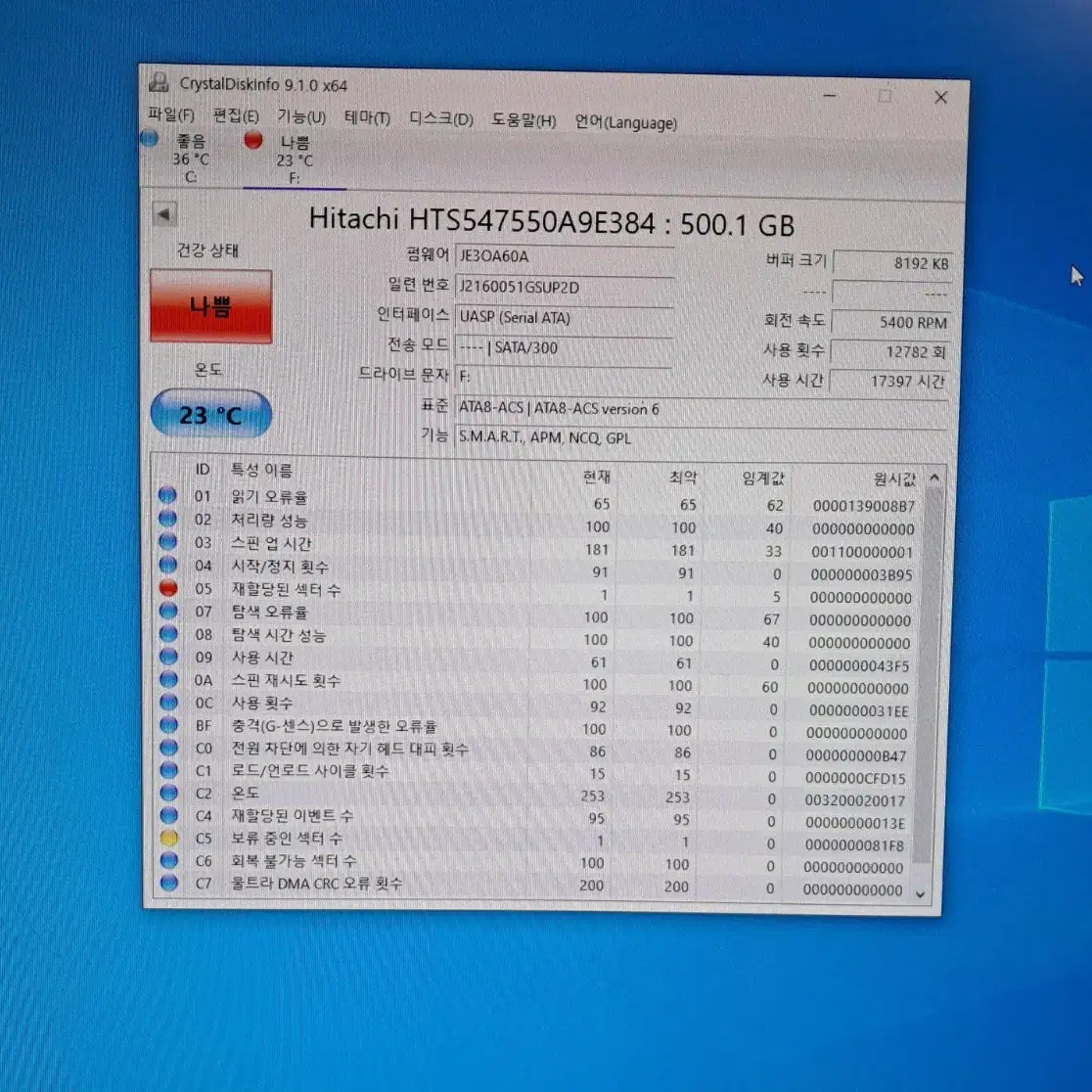Go to previous disk with left arrow
The image size is (1092, 1092).
coord(164,214)
